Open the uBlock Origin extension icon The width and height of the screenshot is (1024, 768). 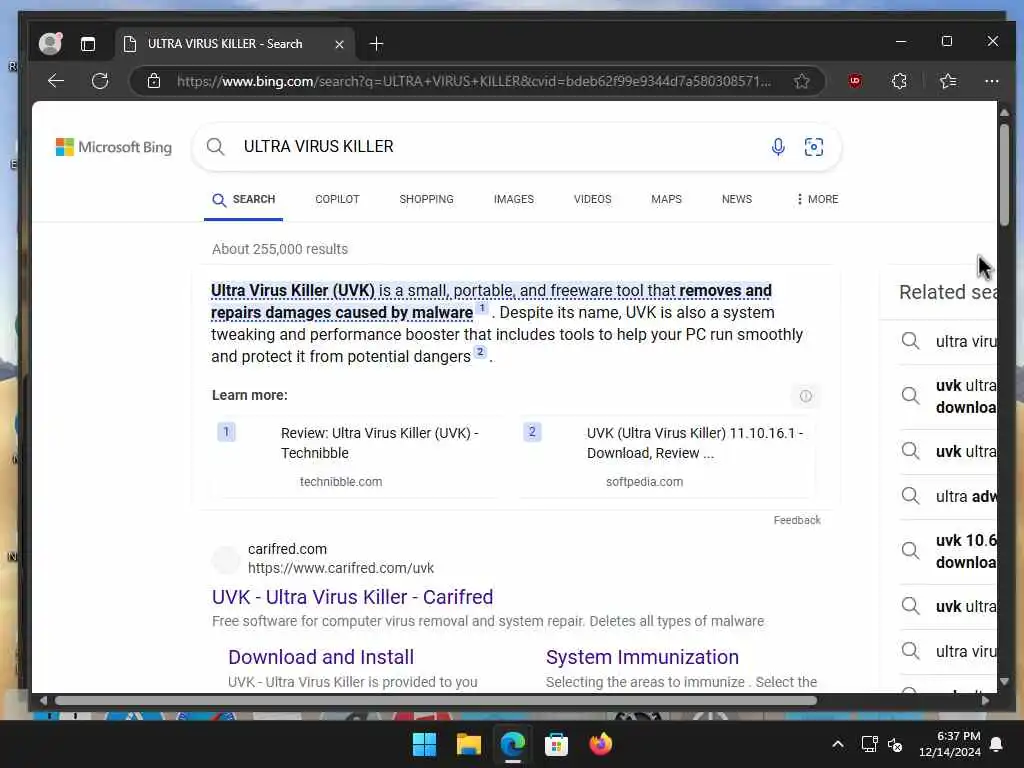click(x=855, y=81)
